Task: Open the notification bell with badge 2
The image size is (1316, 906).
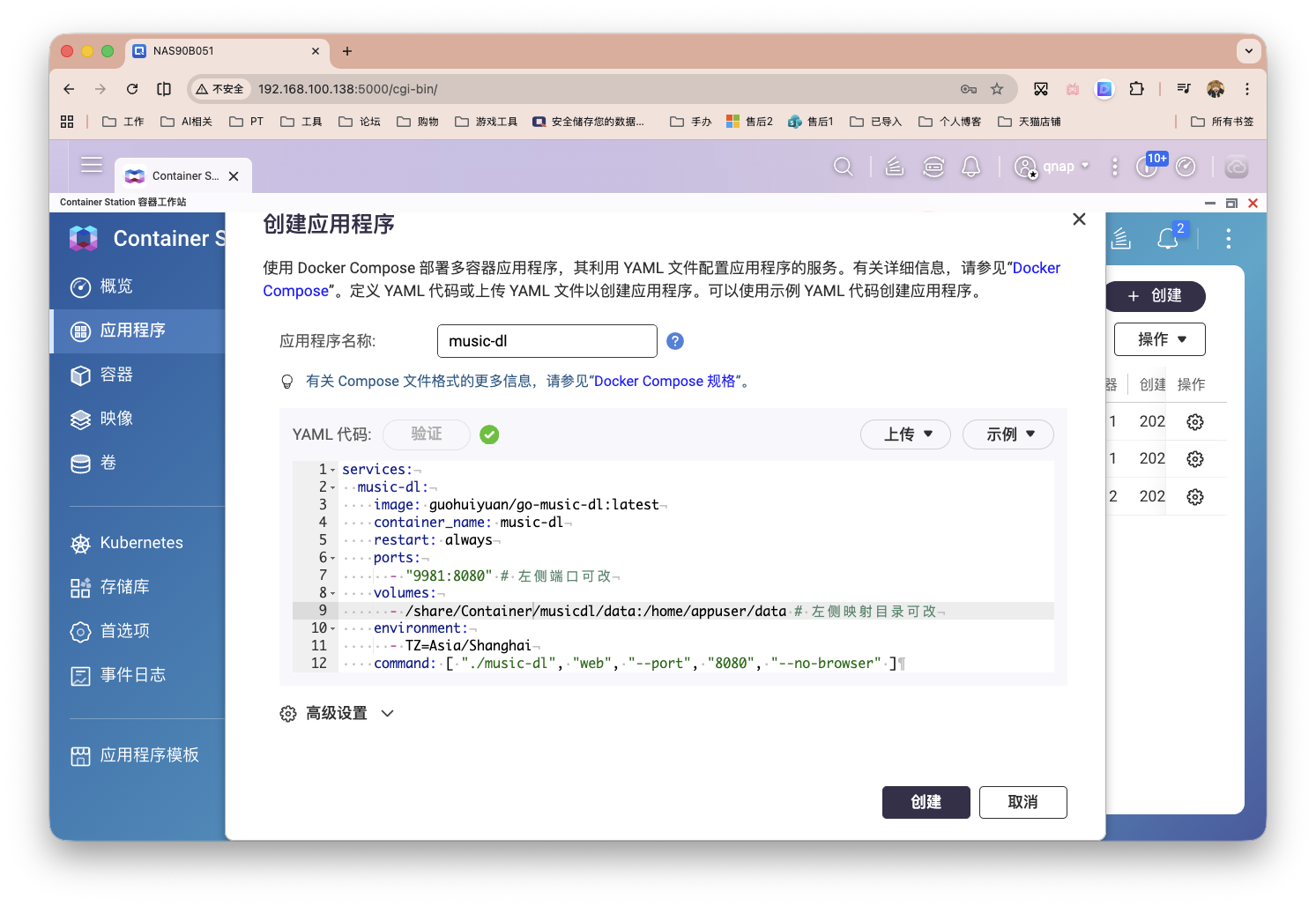Action: 1168,238
